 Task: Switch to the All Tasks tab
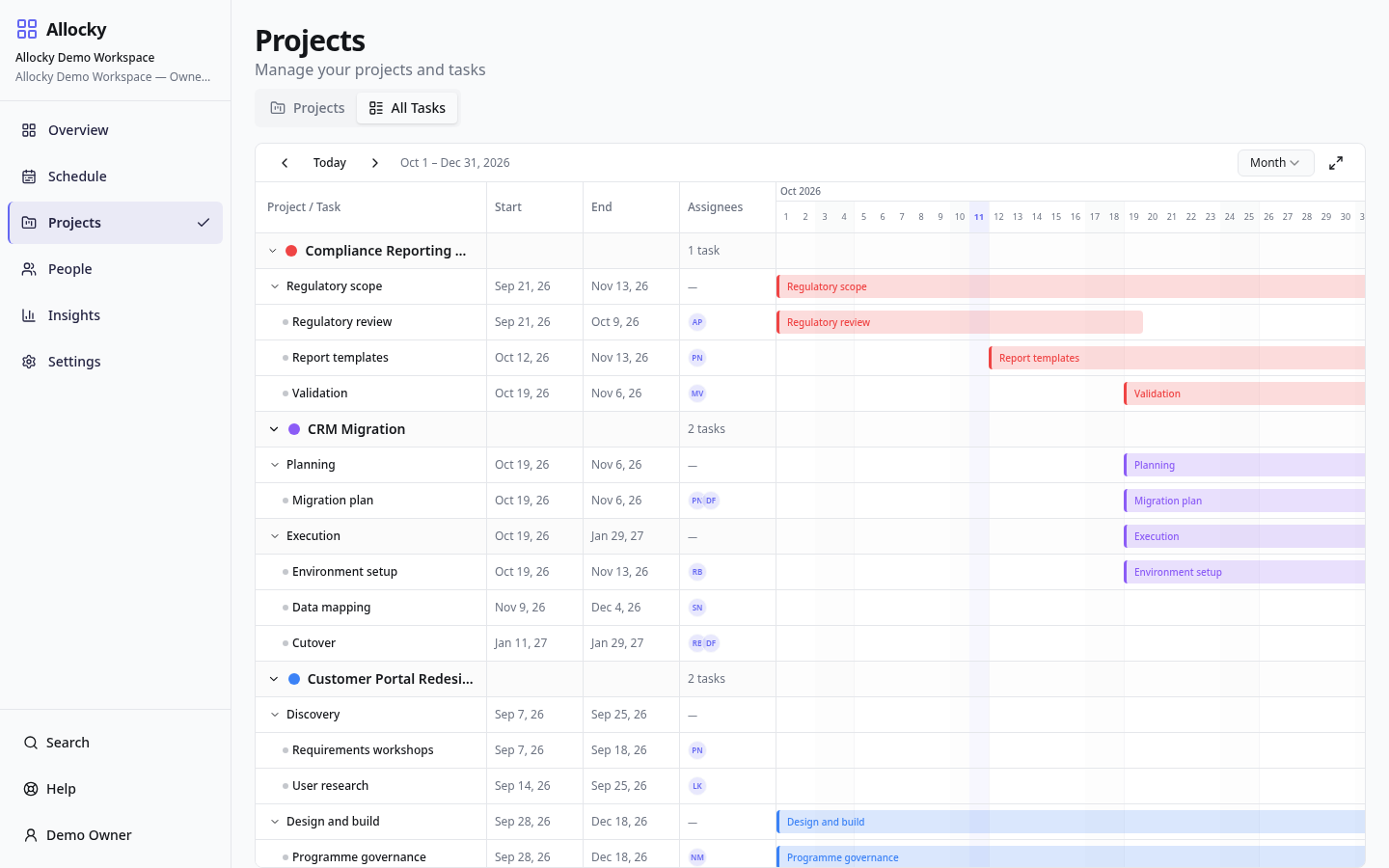(407, 108)
